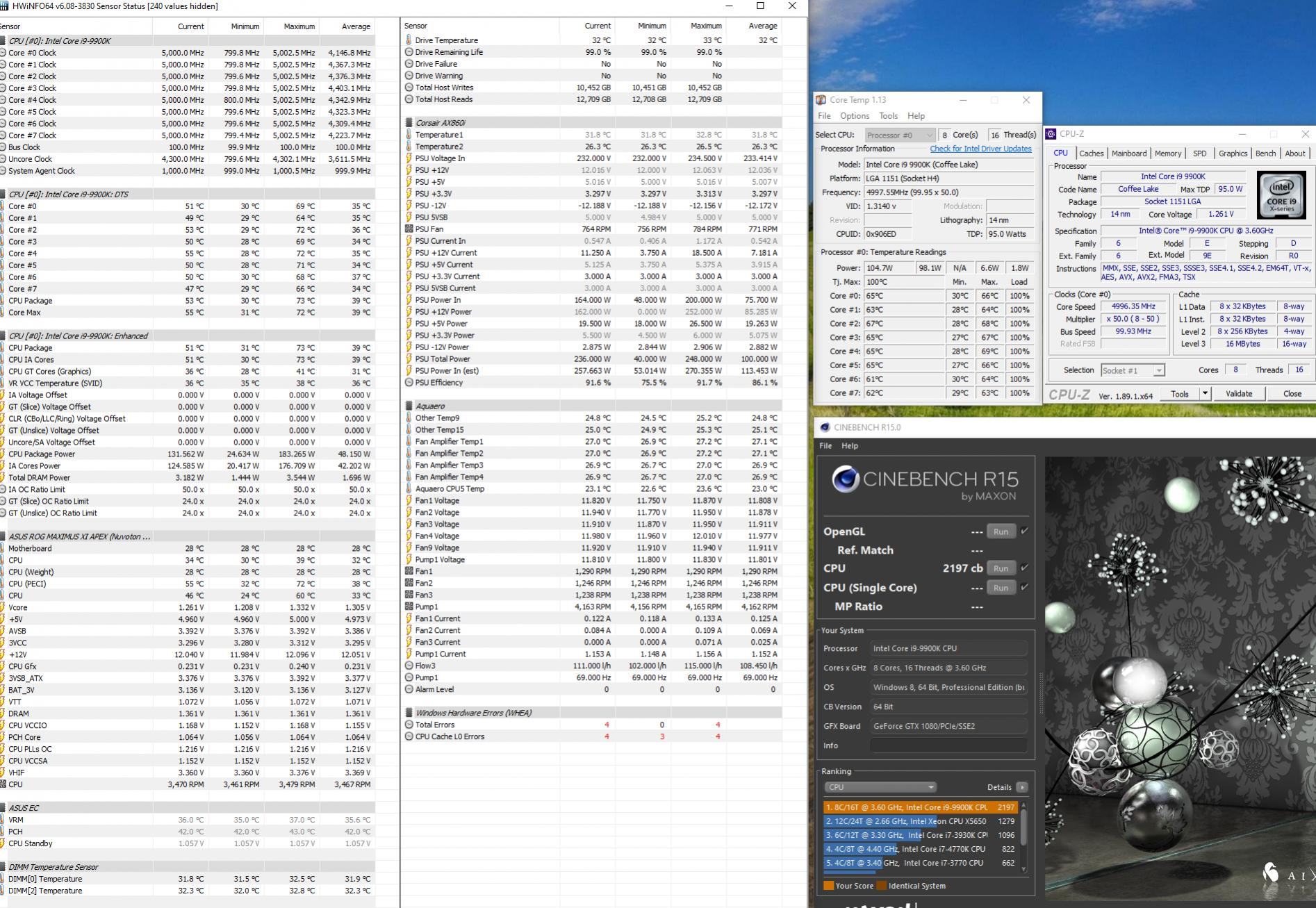Click the CPU-Z title bar icon

pyautogui.click(x=1051, y=134)
